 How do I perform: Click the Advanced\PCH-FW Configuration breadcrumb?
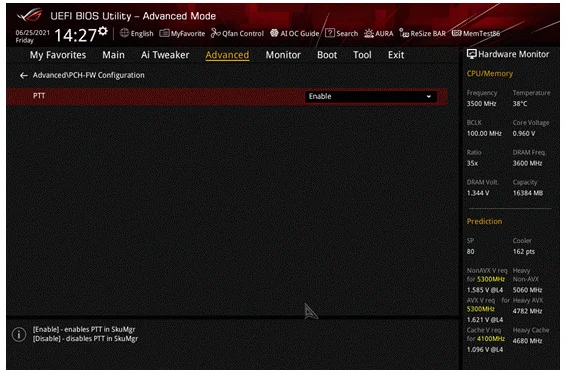tap(88, 75)
